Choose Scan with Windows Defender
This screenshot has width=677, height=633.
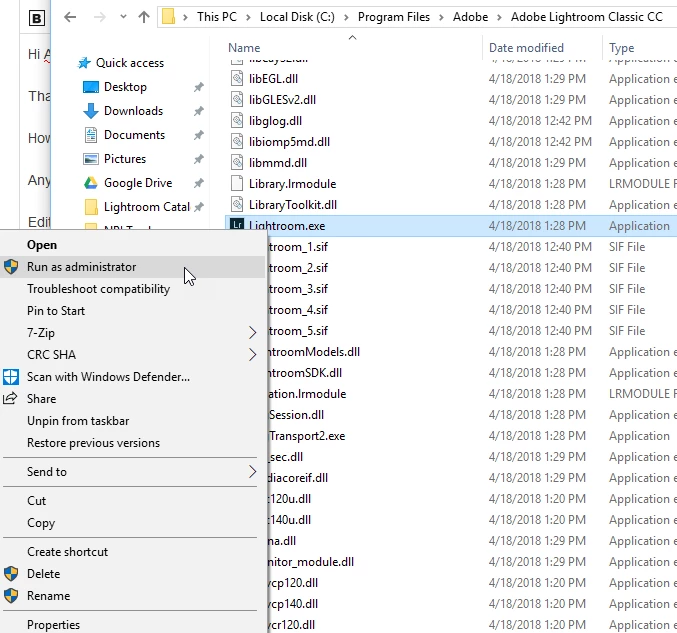coord(108,377)
